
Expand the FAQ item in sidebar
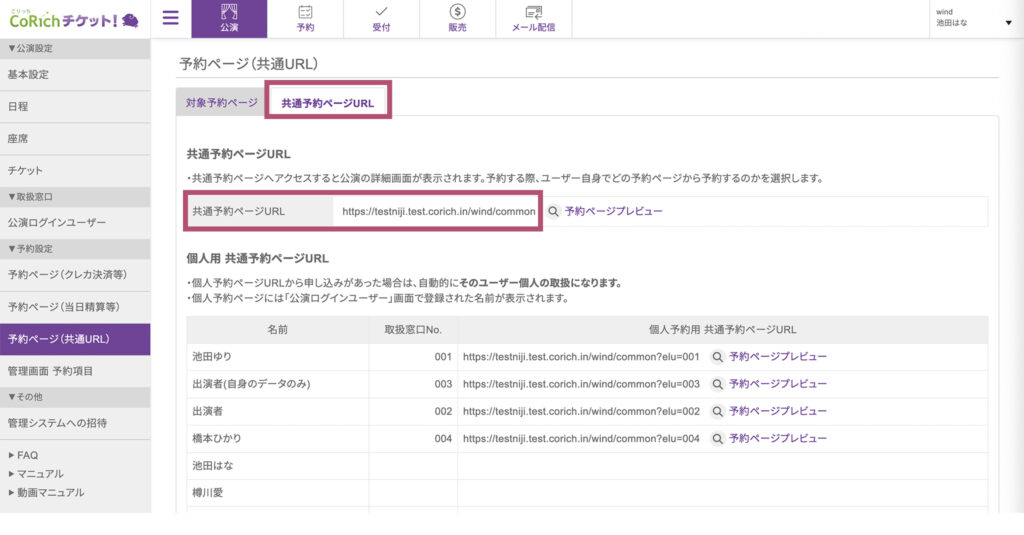click(x=27, y=455)
